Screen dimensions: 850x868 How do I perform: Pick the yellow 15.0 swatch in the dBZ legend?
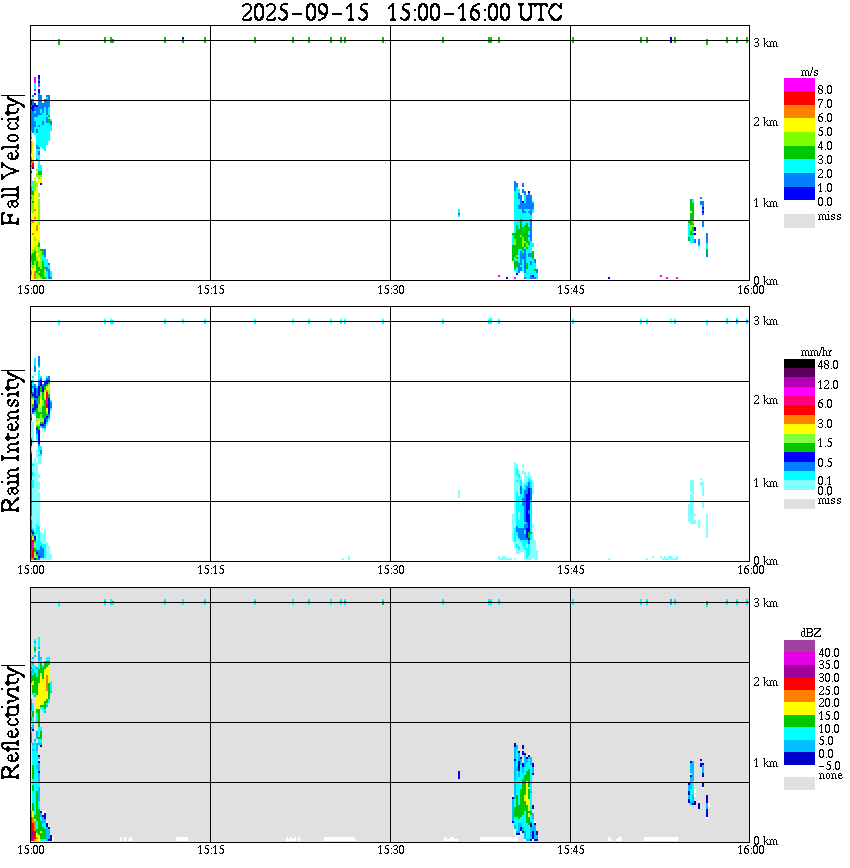click(799, 709)
